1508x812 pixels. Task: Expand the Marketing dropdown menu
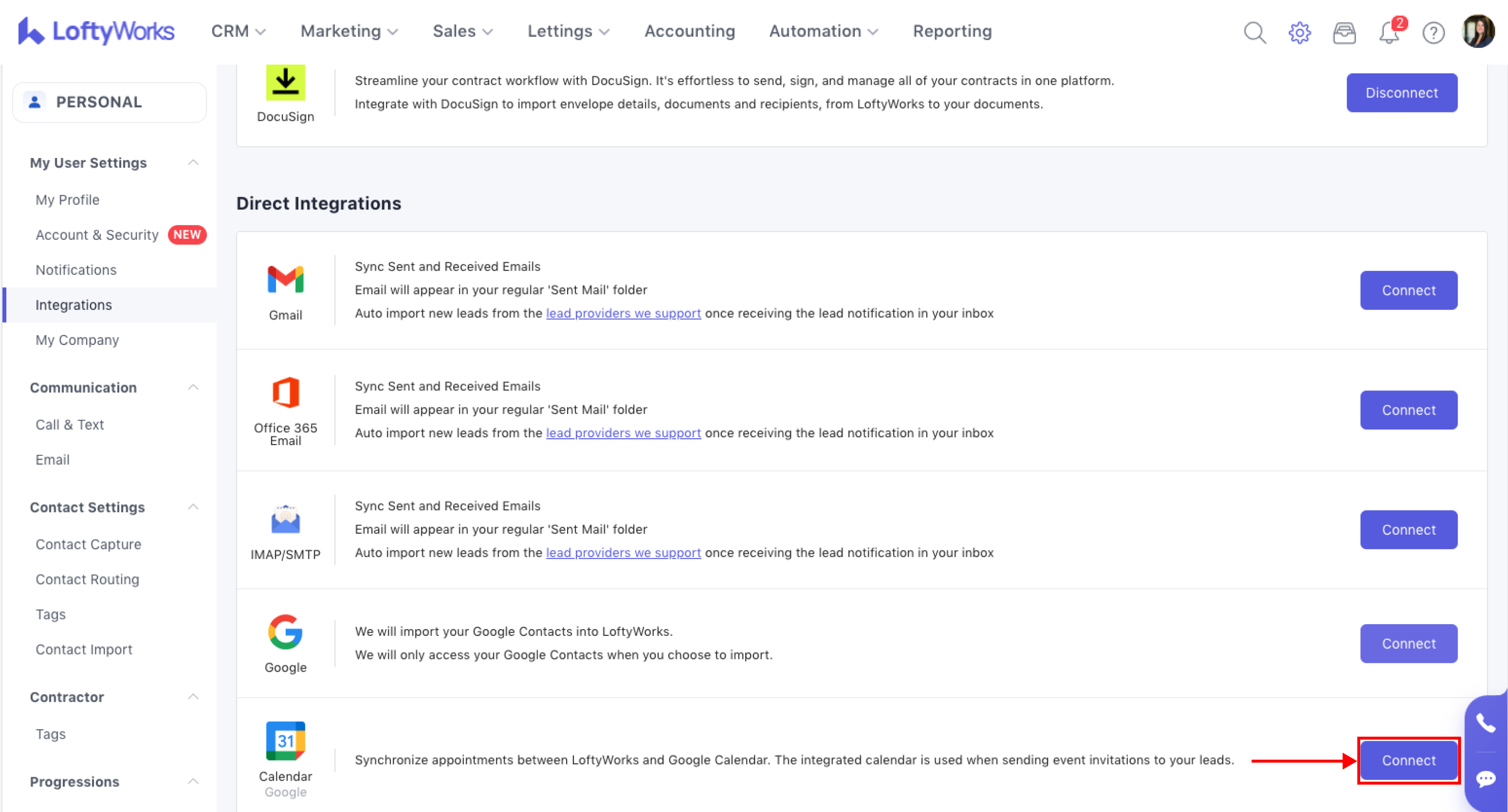click(x=349, y=31)
